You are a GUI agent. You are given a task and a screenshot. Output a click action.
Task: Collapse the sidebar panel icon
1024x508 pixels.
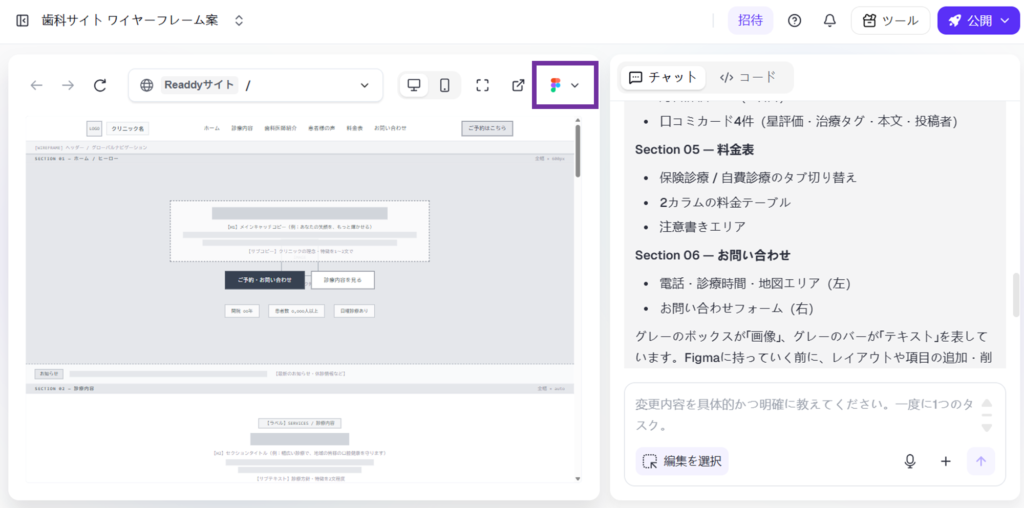click(x=22, y=20)
